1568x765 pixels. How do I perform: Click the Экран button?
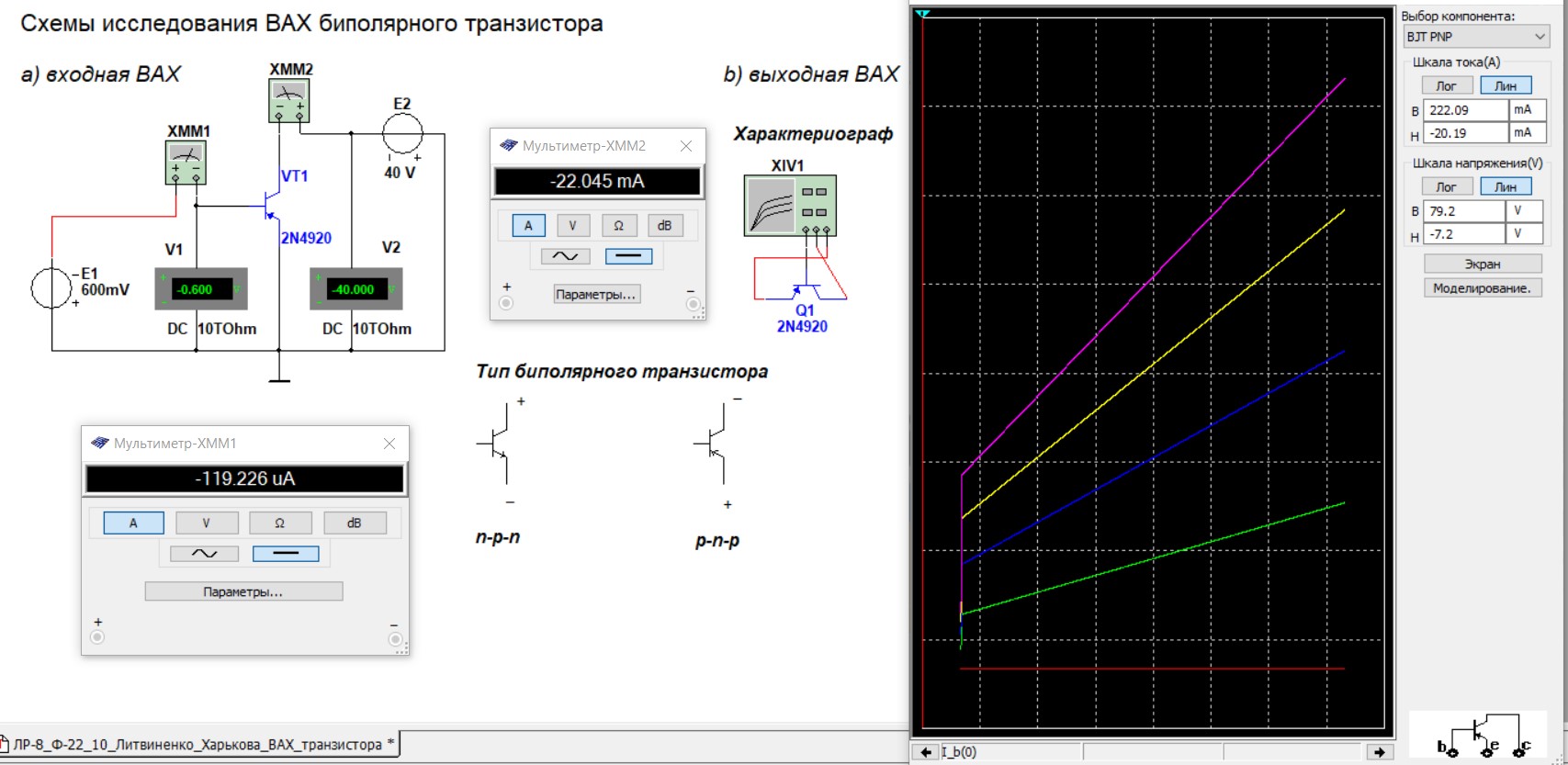pos(1483,264)
